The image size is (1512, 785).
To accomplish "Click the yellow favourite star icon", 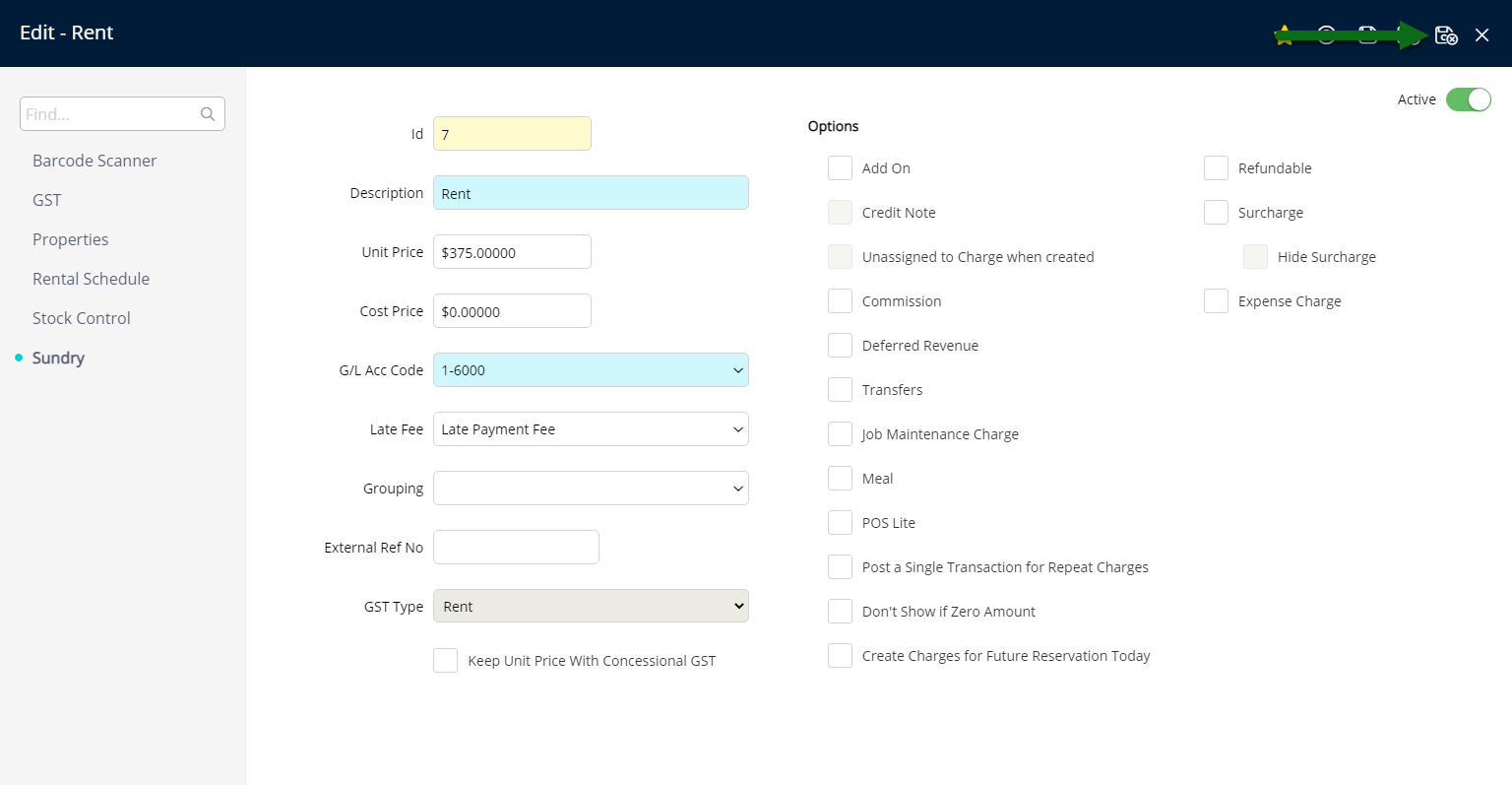I will [1284, 35].
